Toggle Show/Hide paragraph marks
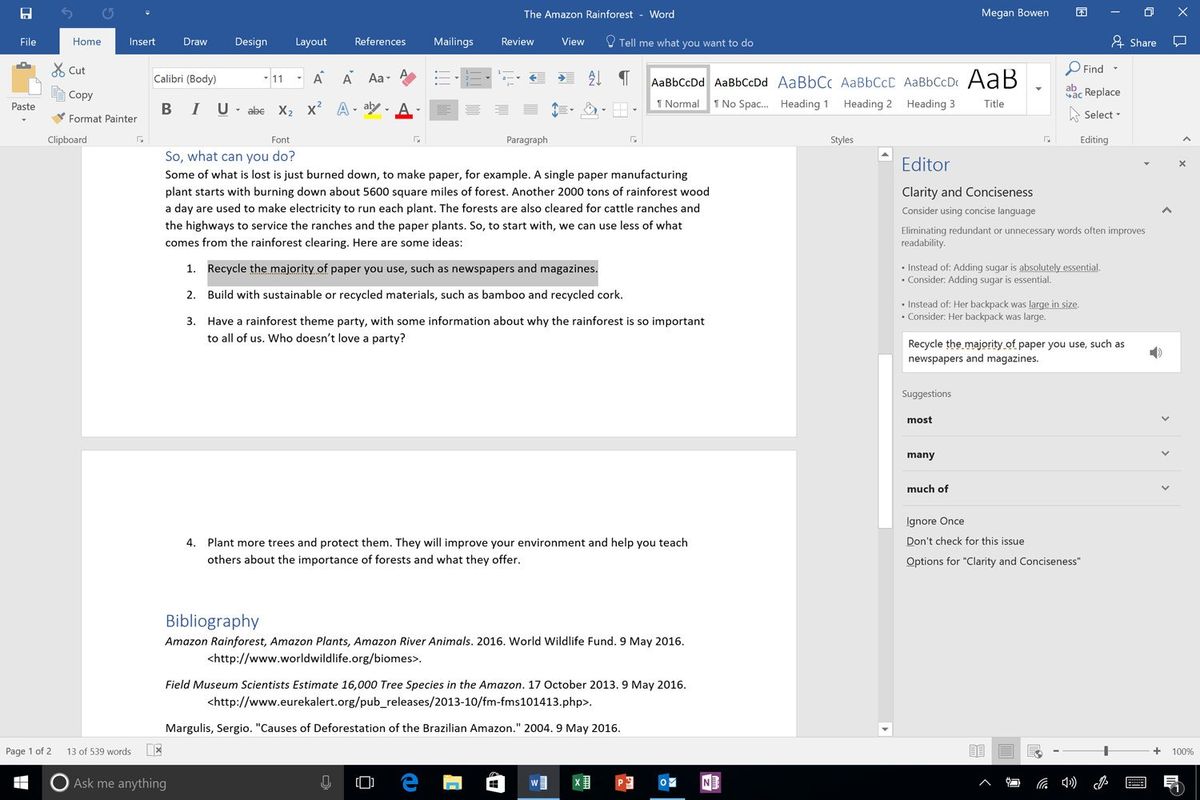 pos(625,76)
